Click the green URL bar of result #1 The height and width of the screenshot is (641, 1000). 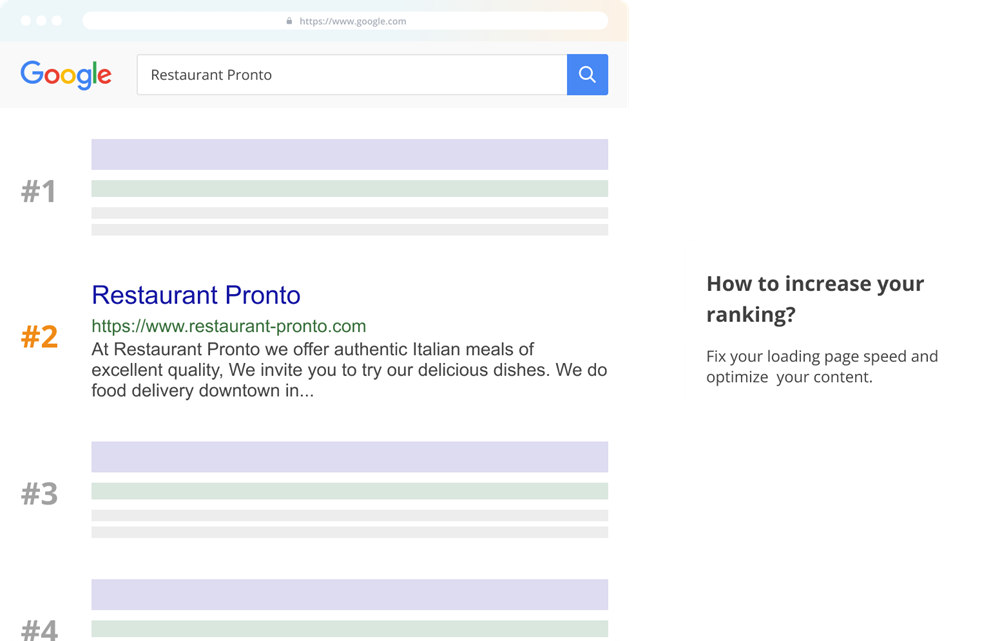click(349, 189)
